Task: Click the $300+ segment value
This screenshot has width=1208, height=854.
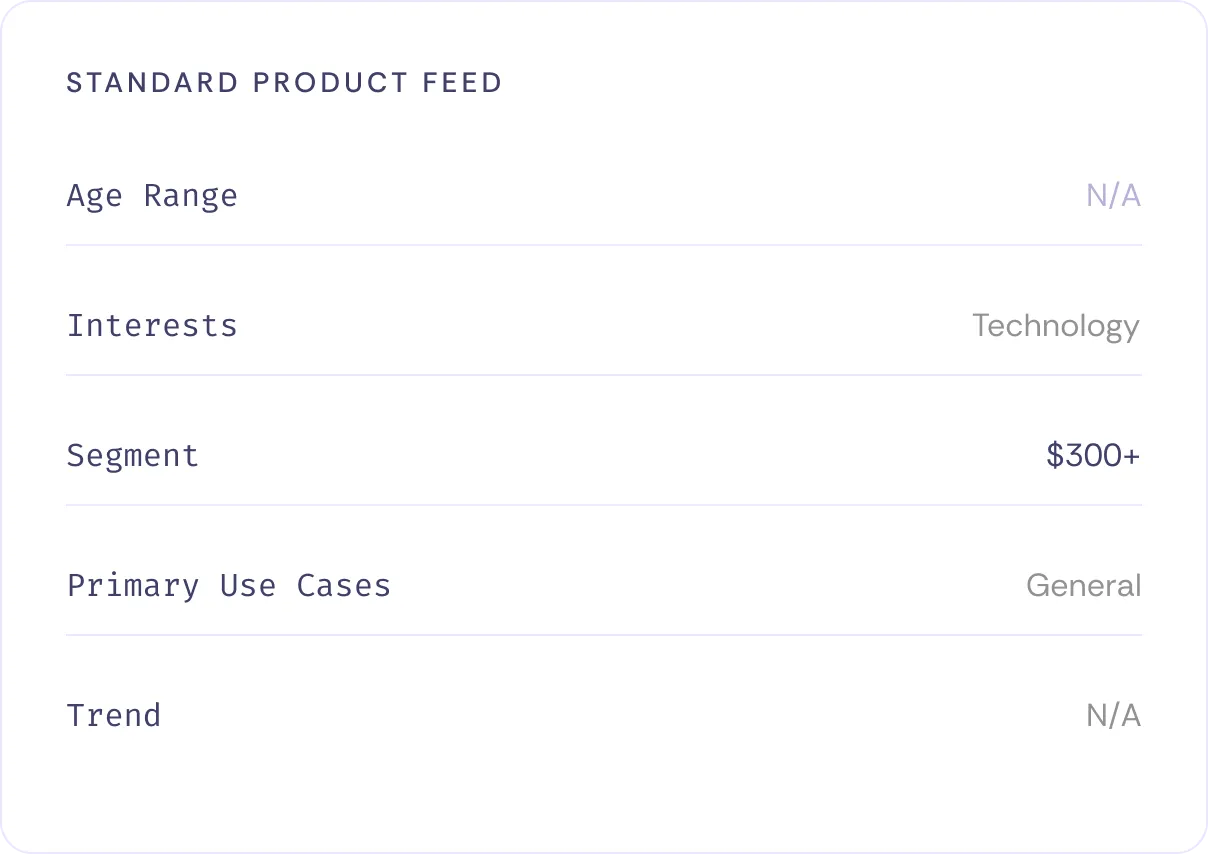Action: pos(1092,455)
